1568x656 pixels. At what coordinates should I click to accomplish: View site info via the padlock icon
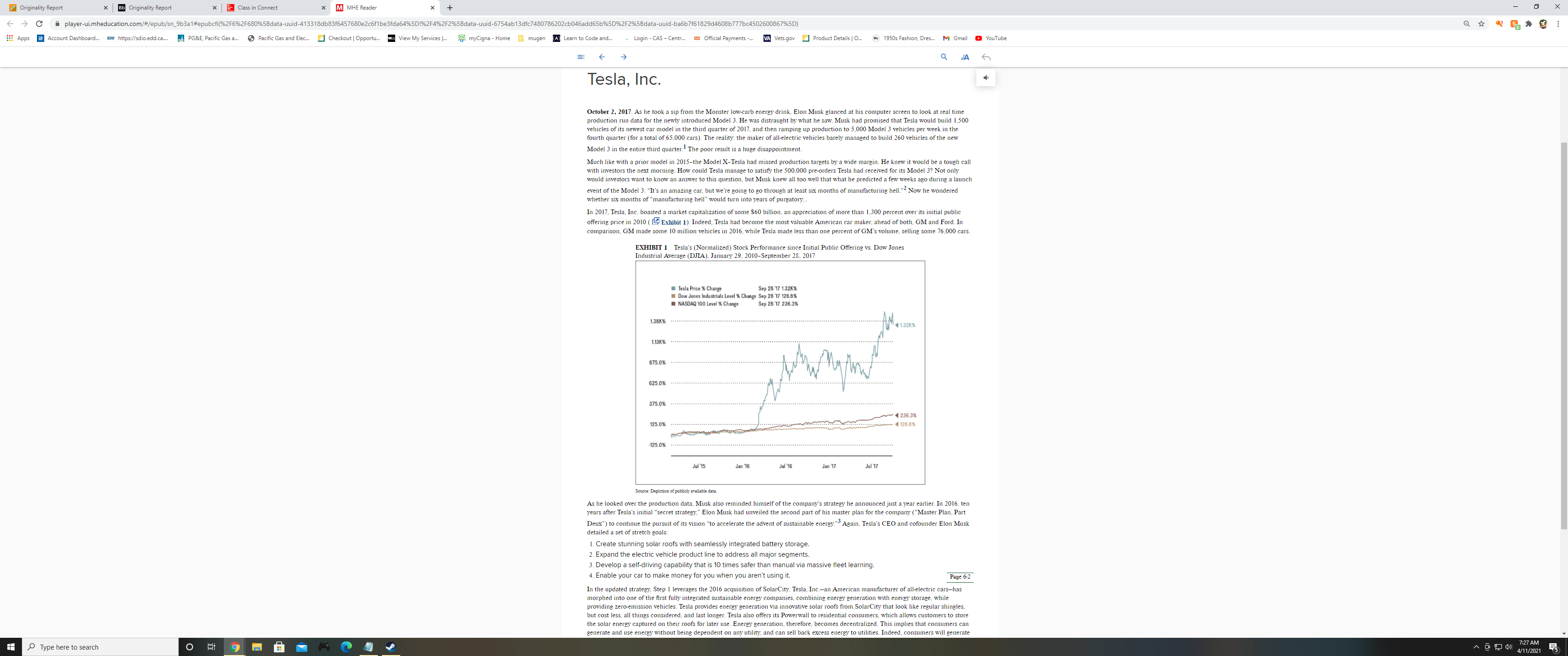57,24
